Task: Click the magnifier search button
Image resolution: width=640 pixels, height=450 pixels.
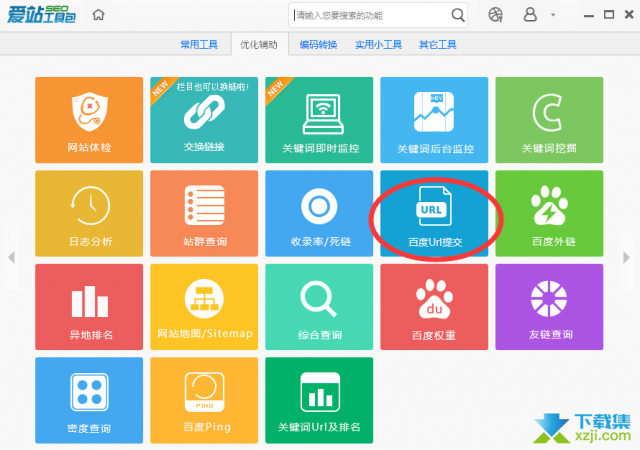Action: pos(458,15)
